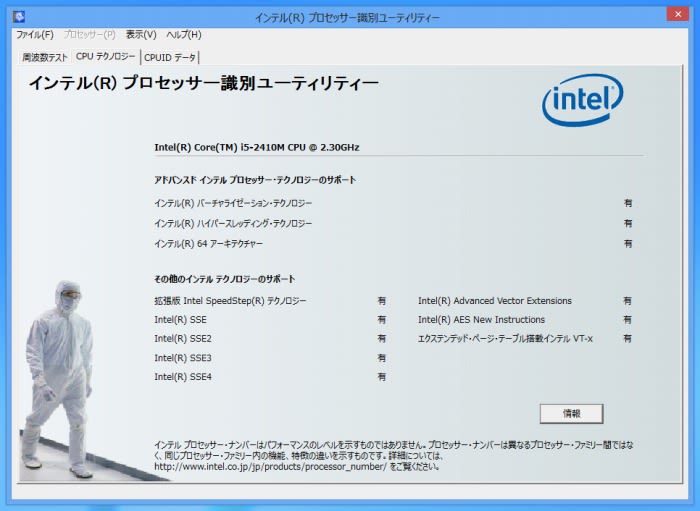Open the 表示(V) menu

tap(141, 35)
